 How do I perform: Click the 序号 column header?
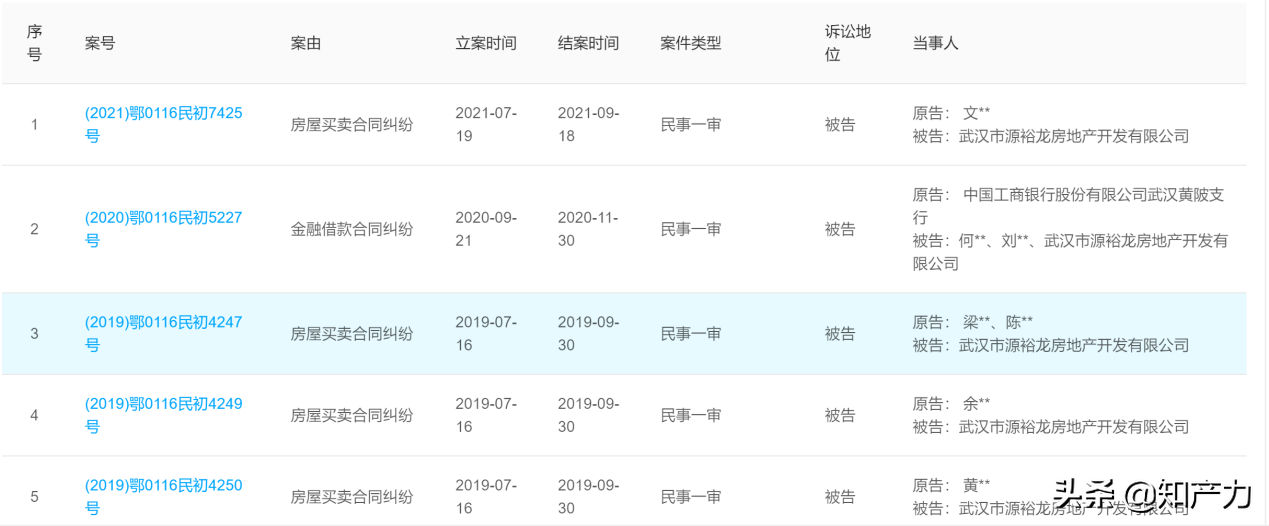[34, 43]
